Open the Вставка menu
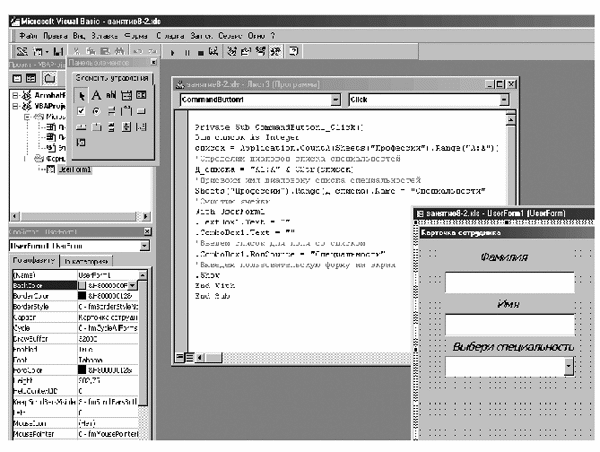Screen dimensions: 600x452 (x=104, y=36)
